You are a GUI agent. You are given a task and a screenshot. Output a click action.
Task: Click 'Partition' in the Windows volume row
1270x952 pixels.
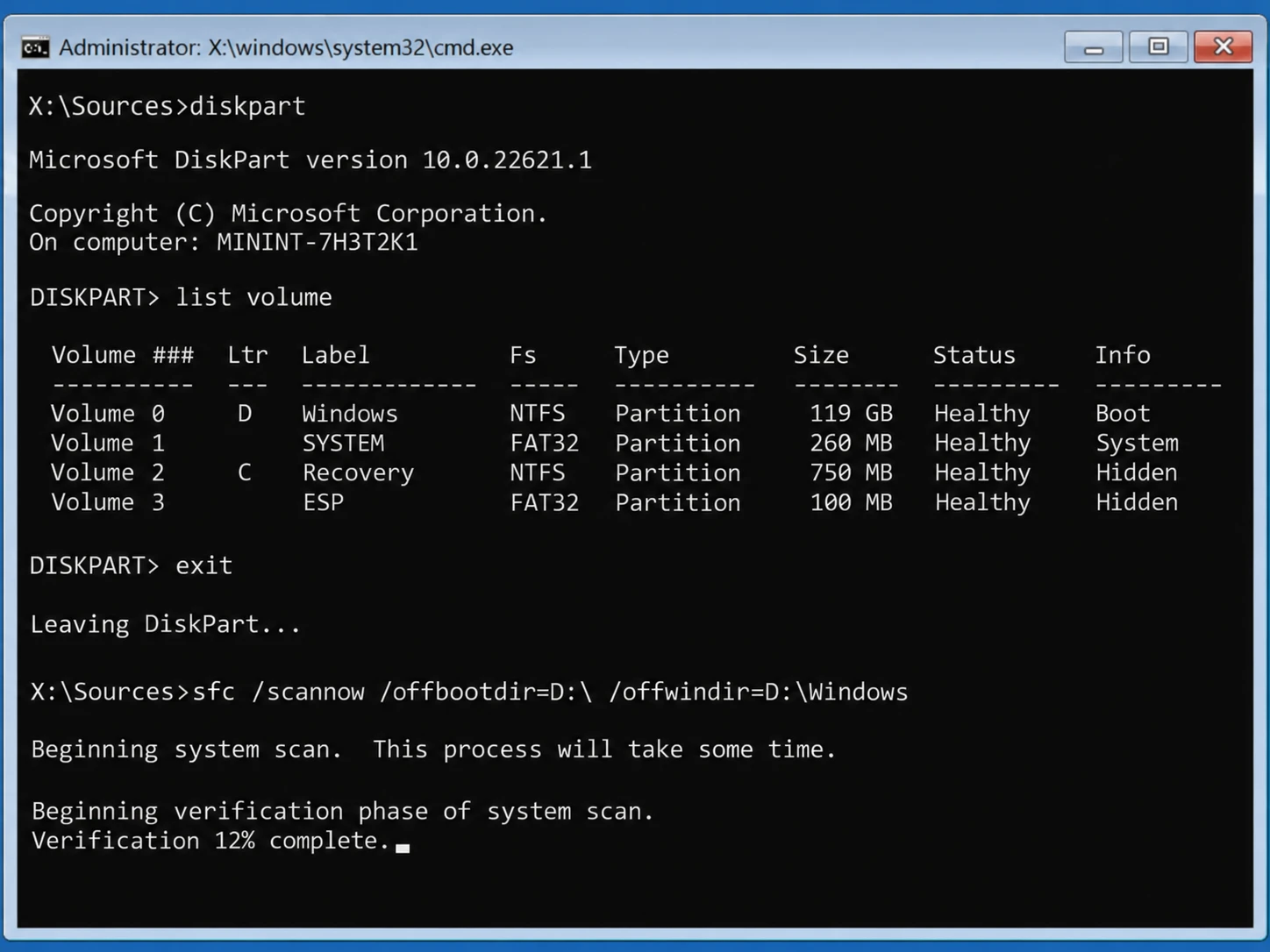tap(677, 413)
